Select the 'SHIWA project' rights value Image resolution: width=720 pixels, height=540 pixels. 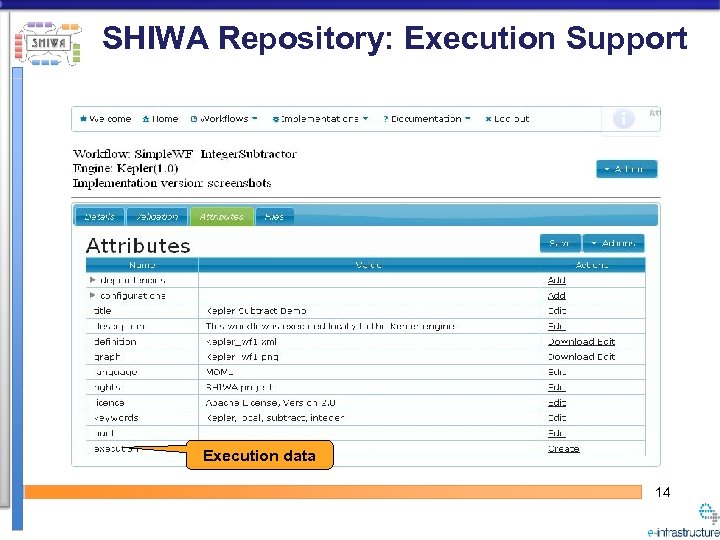[x=240, y=388]
